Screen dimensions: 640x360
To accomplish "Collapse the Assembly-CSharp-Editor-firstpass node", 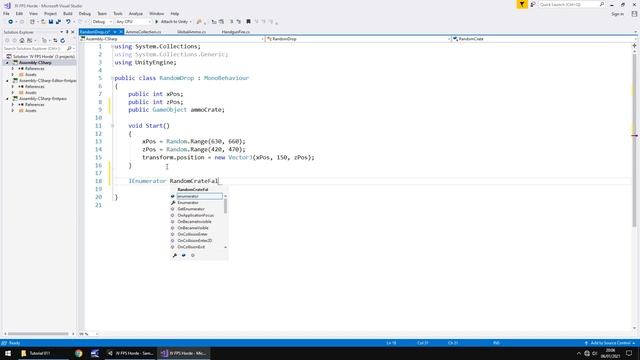I will [7, 81].
